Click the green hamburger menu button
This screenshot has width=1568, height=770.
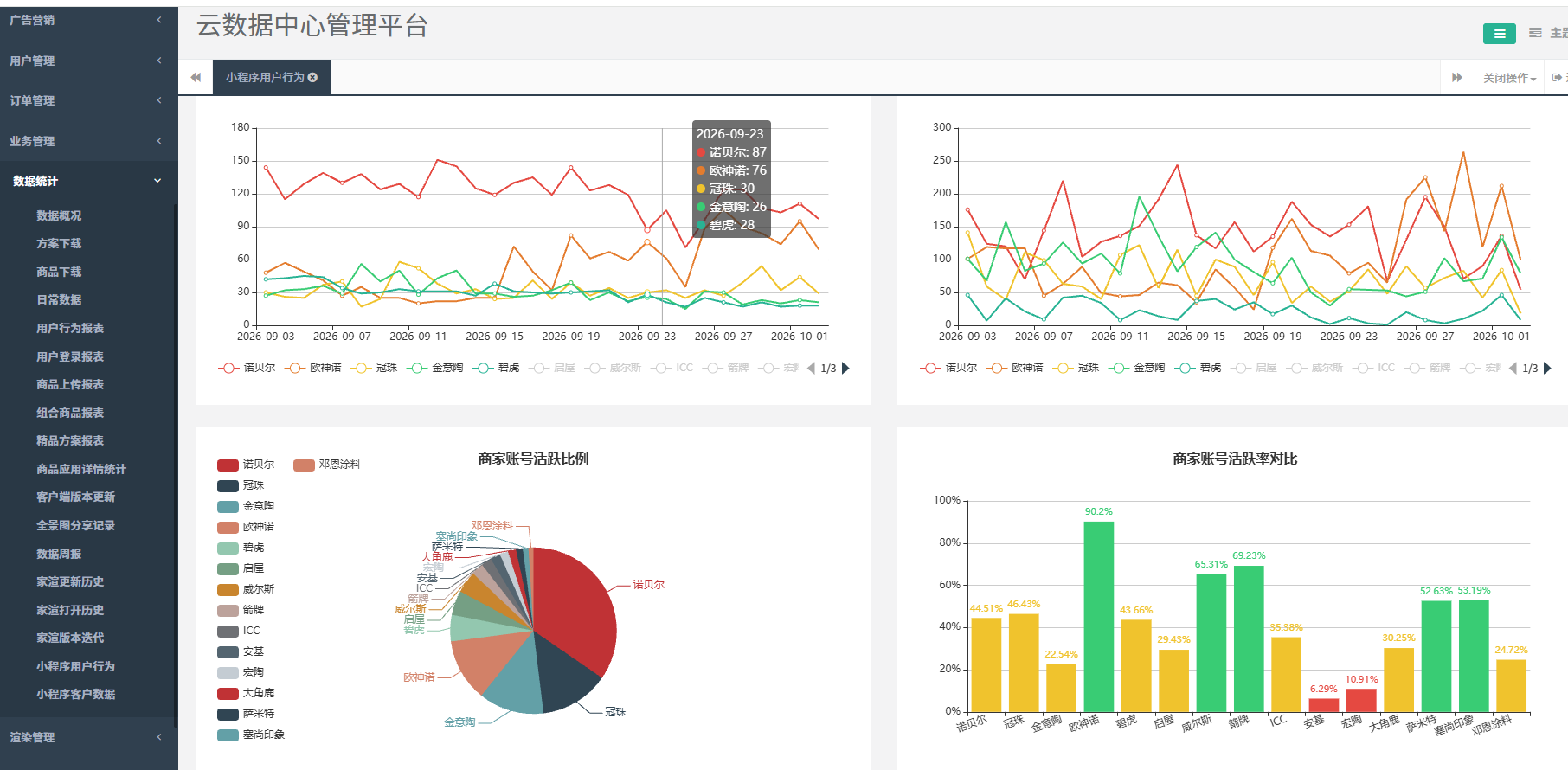pos(1499,34)
